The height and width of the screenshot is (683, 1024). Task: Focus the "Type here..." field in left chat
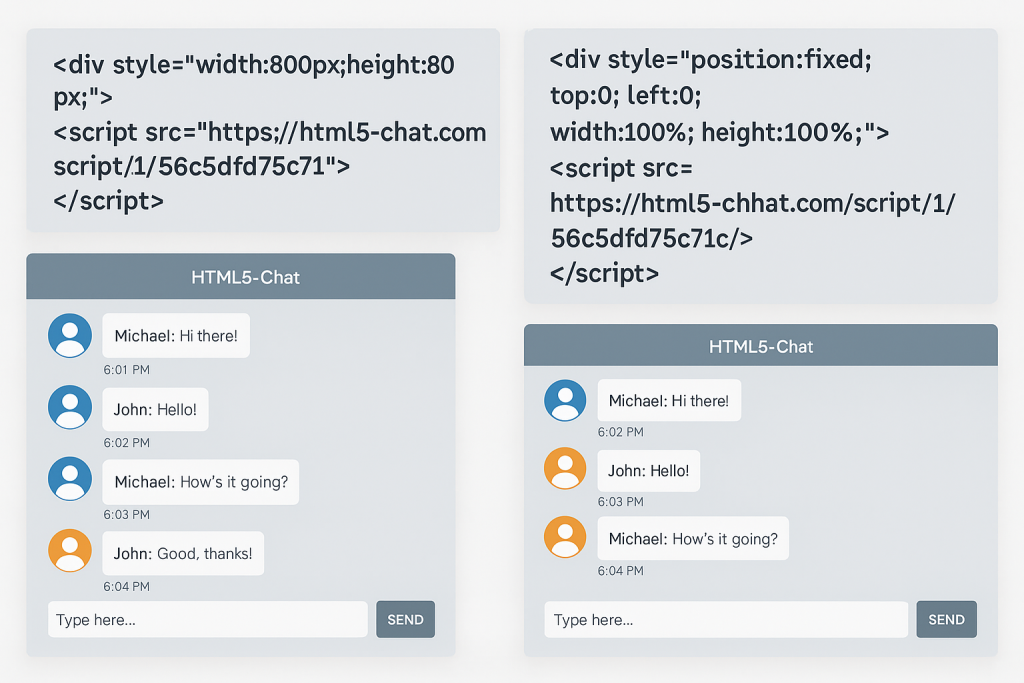(208, 619)
